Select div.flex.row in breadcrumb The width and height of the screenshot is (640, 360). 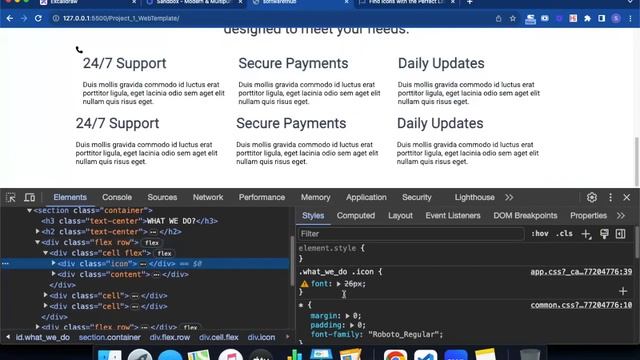coord(170,338)
